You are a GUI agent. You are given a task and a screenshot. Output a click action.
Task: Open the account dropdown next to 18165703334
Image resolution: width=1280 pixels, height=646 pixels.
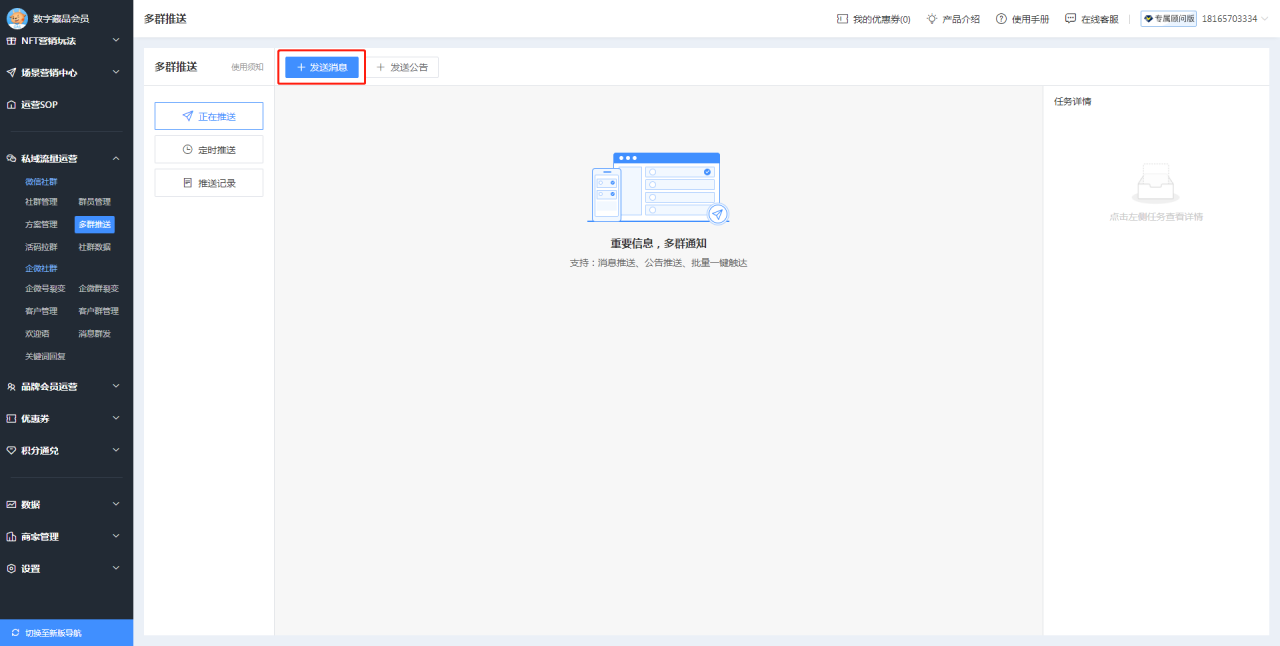point(1263,18)
